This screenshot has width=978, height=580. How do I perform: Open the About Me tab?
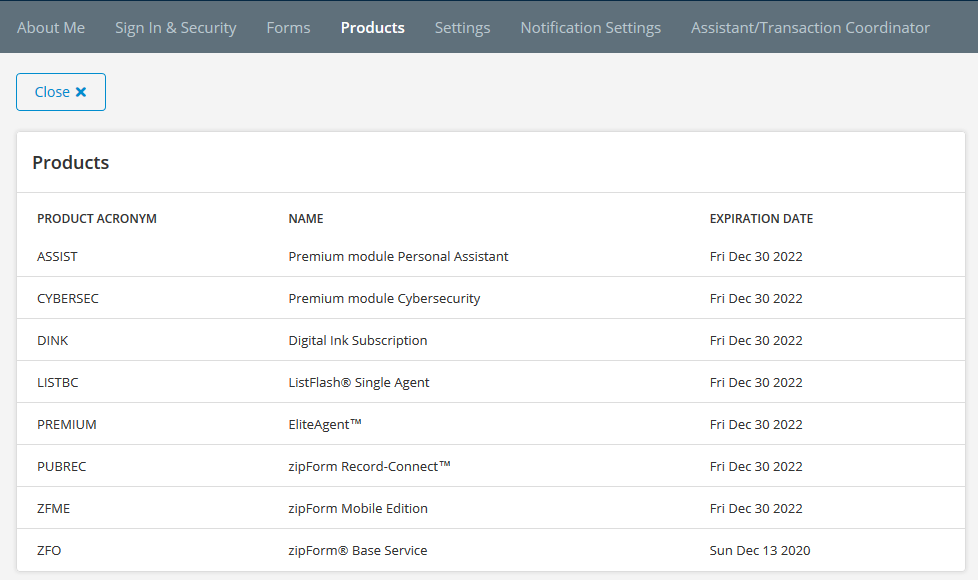(51, 27)
